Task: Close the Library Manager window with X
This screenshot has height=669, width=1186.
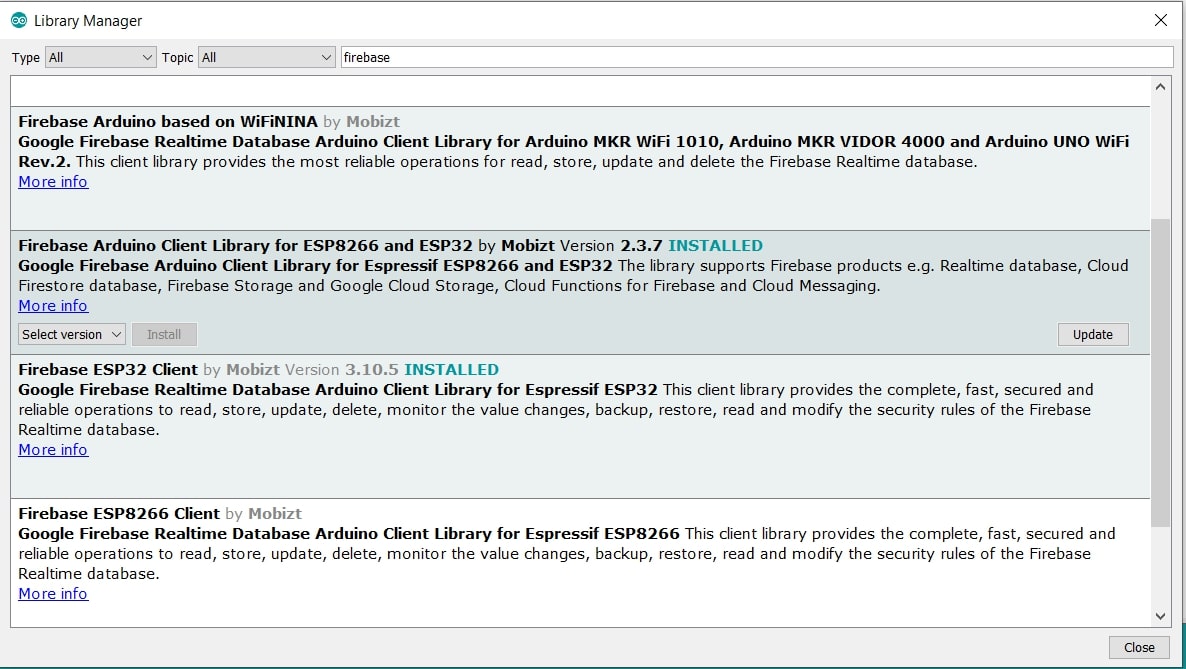Action: (1160, 20)
